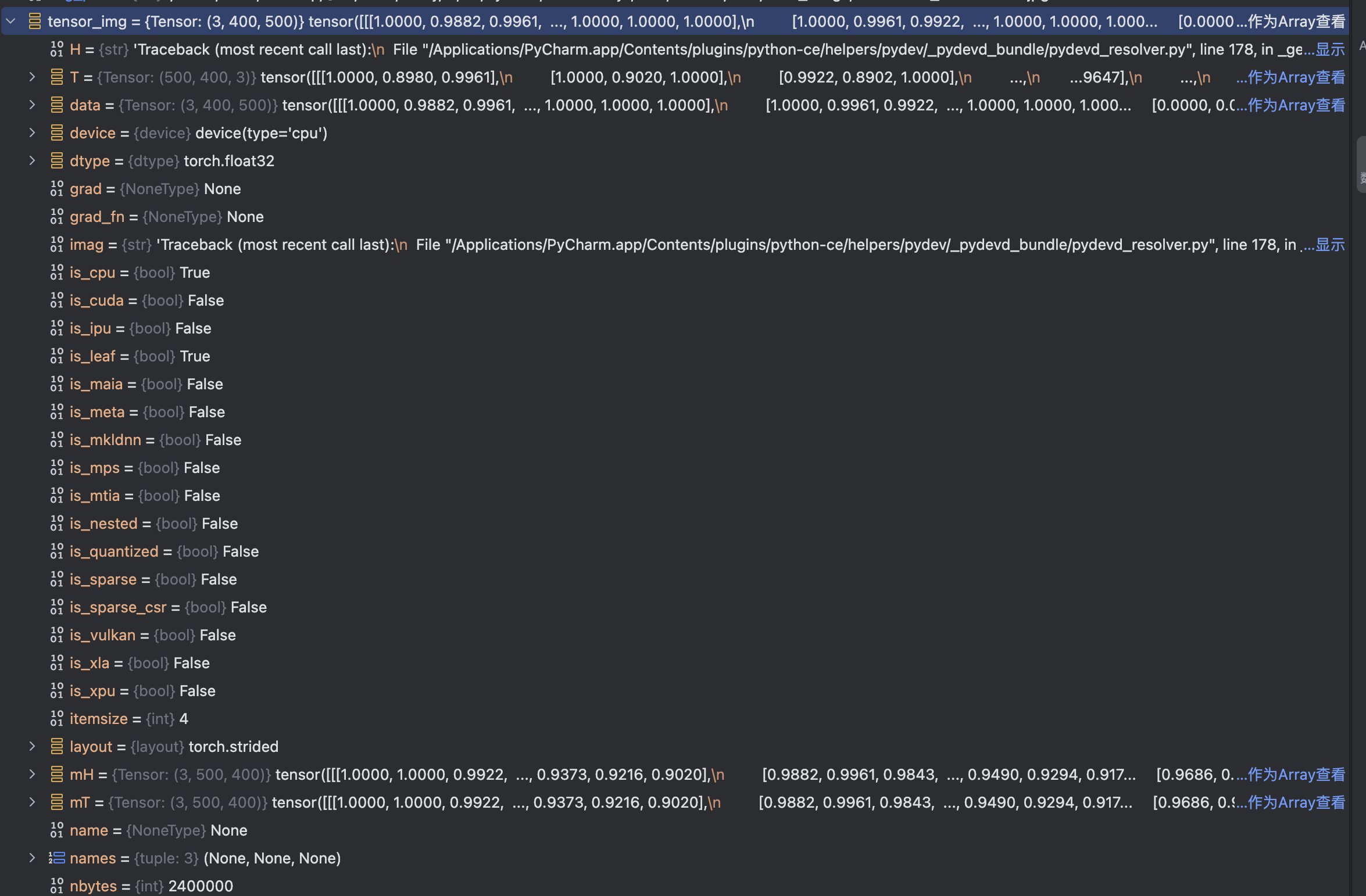Click the tuple list icon beside names
1366x896 pixels.
(56, 858)
